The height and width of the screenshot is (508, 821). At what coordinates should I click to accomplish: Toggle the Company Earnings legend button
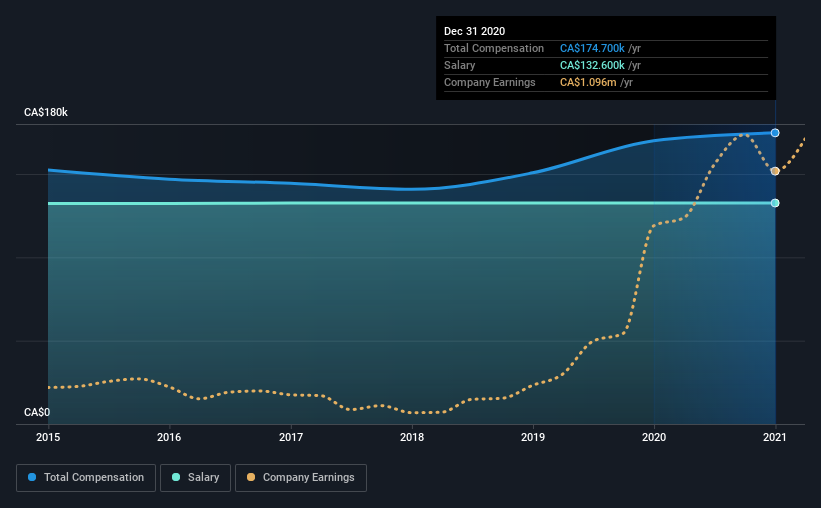301,478
